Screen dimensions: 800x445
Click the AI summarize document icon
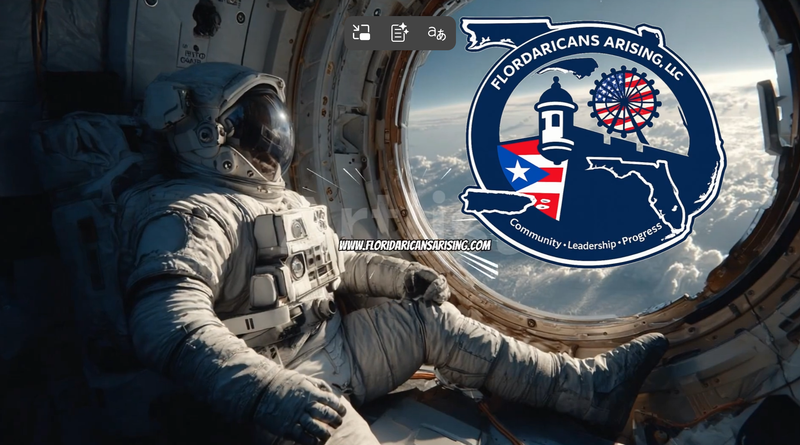point(399,33)
